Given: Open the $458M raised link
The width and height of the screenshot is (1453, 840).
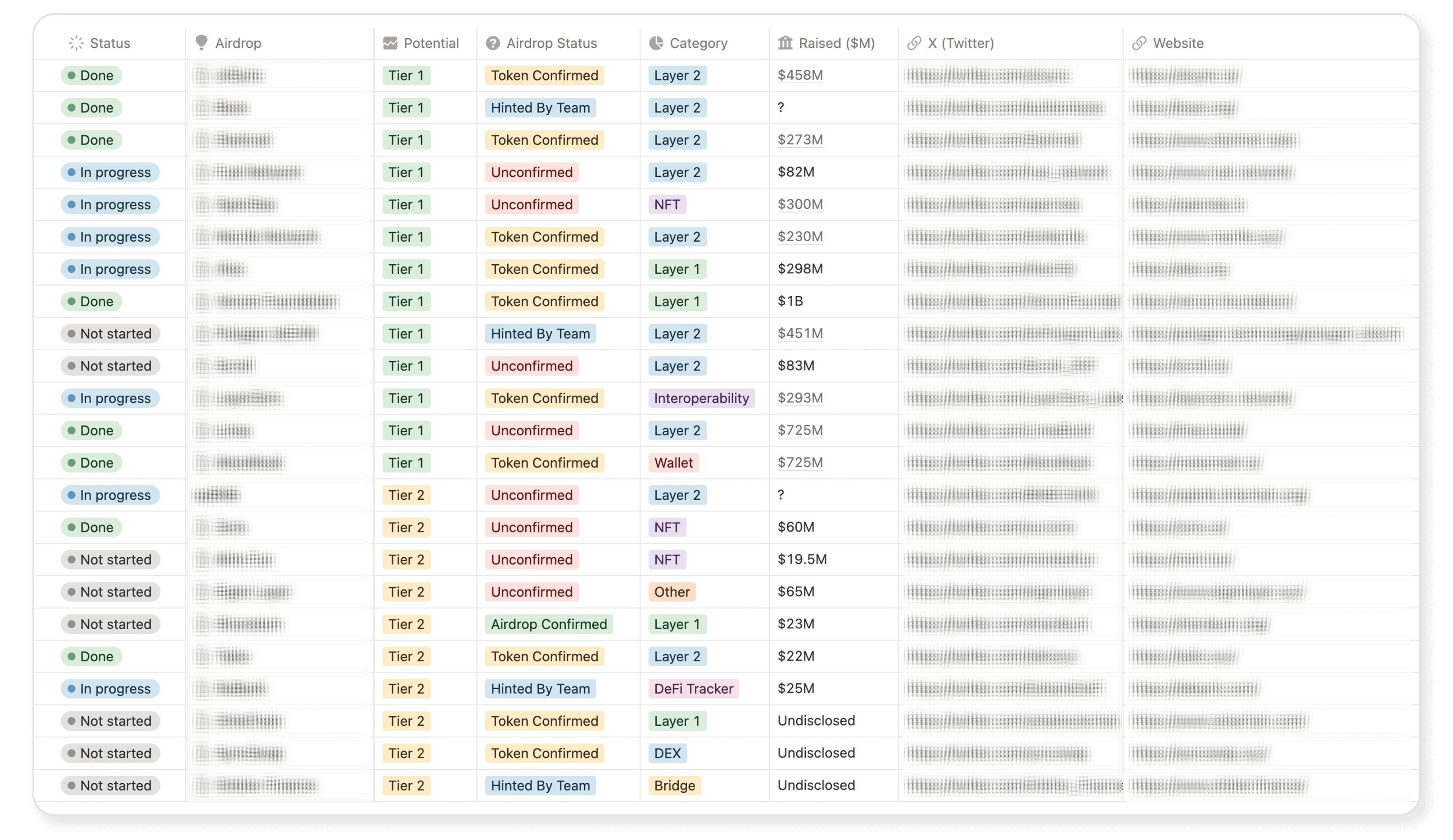Looking at the screenshot, I should (x=800, y=76).
